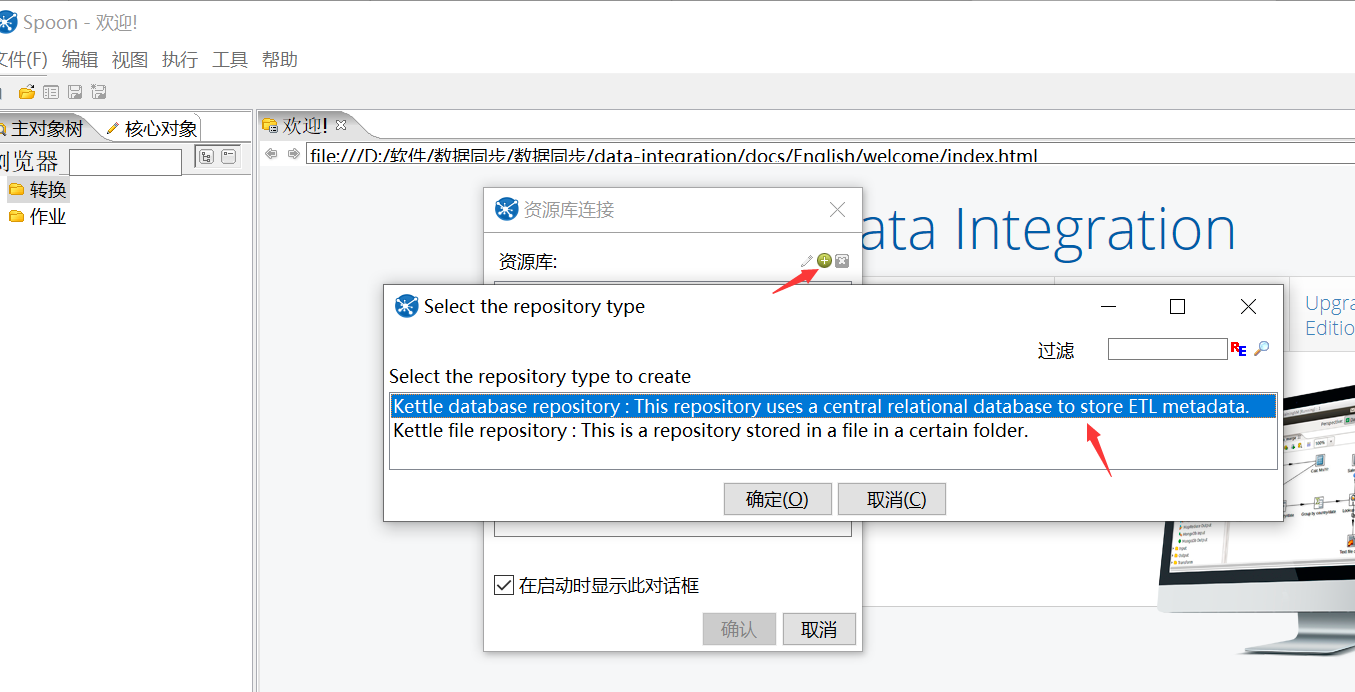Click the explore repository toolbar icon
This screenshot has height=692, width=1355.
[x=51, y=92]
